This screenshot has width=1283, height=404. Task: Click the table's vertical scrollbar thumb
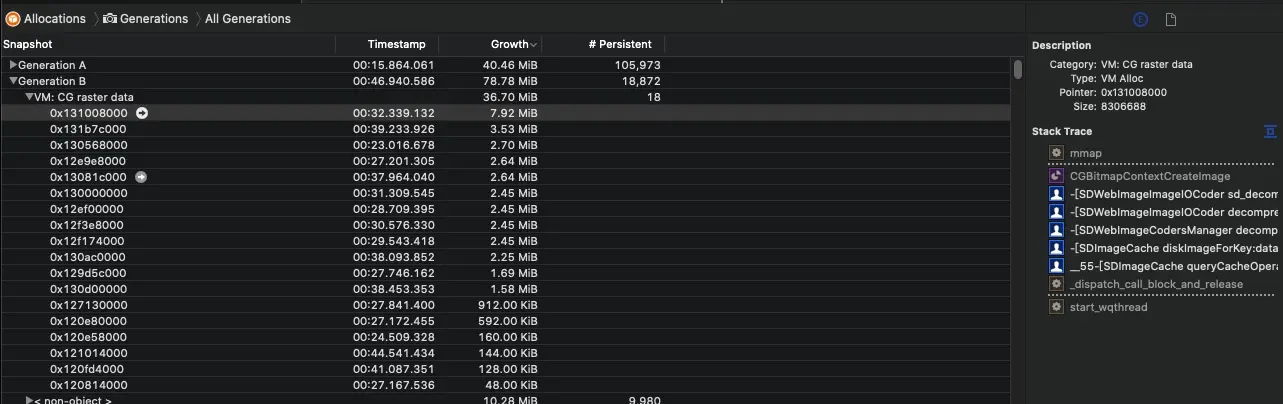[1018, 69]
